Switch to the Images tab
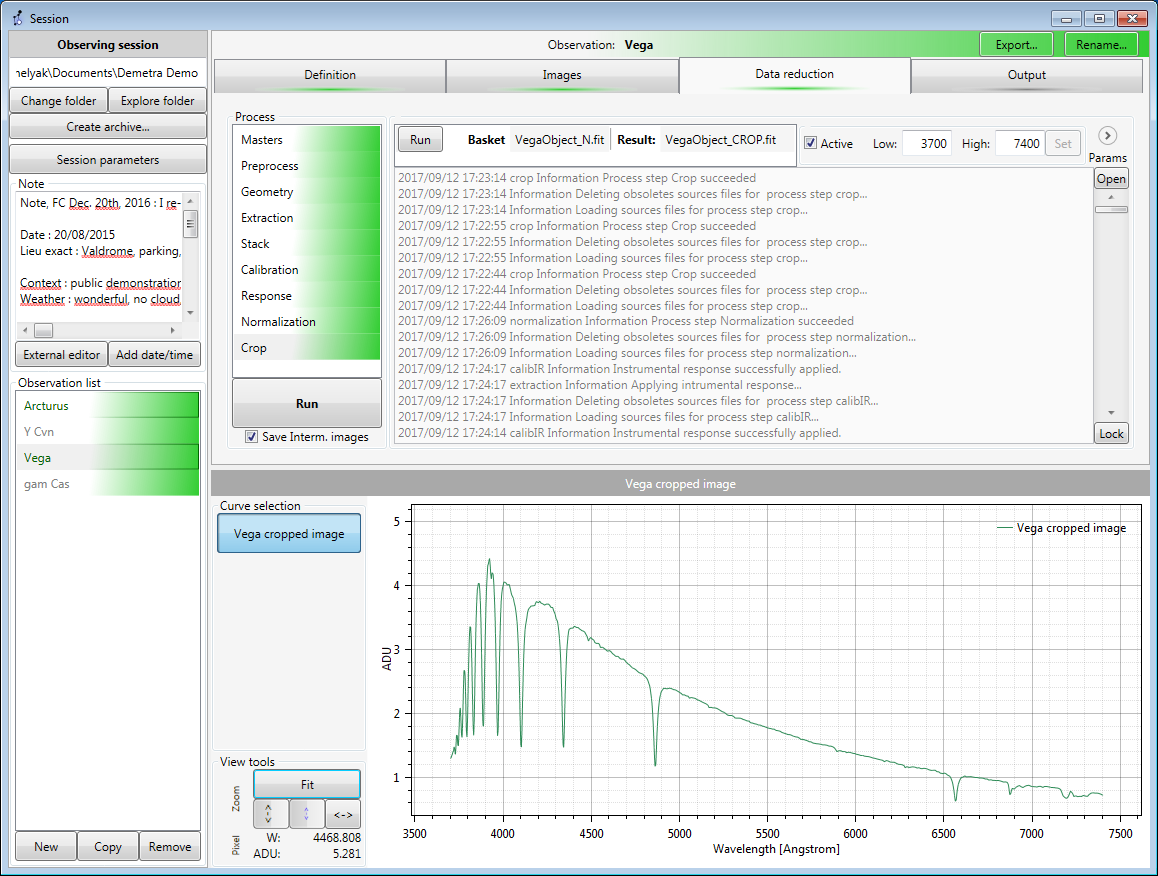 [x=562, y=75]
